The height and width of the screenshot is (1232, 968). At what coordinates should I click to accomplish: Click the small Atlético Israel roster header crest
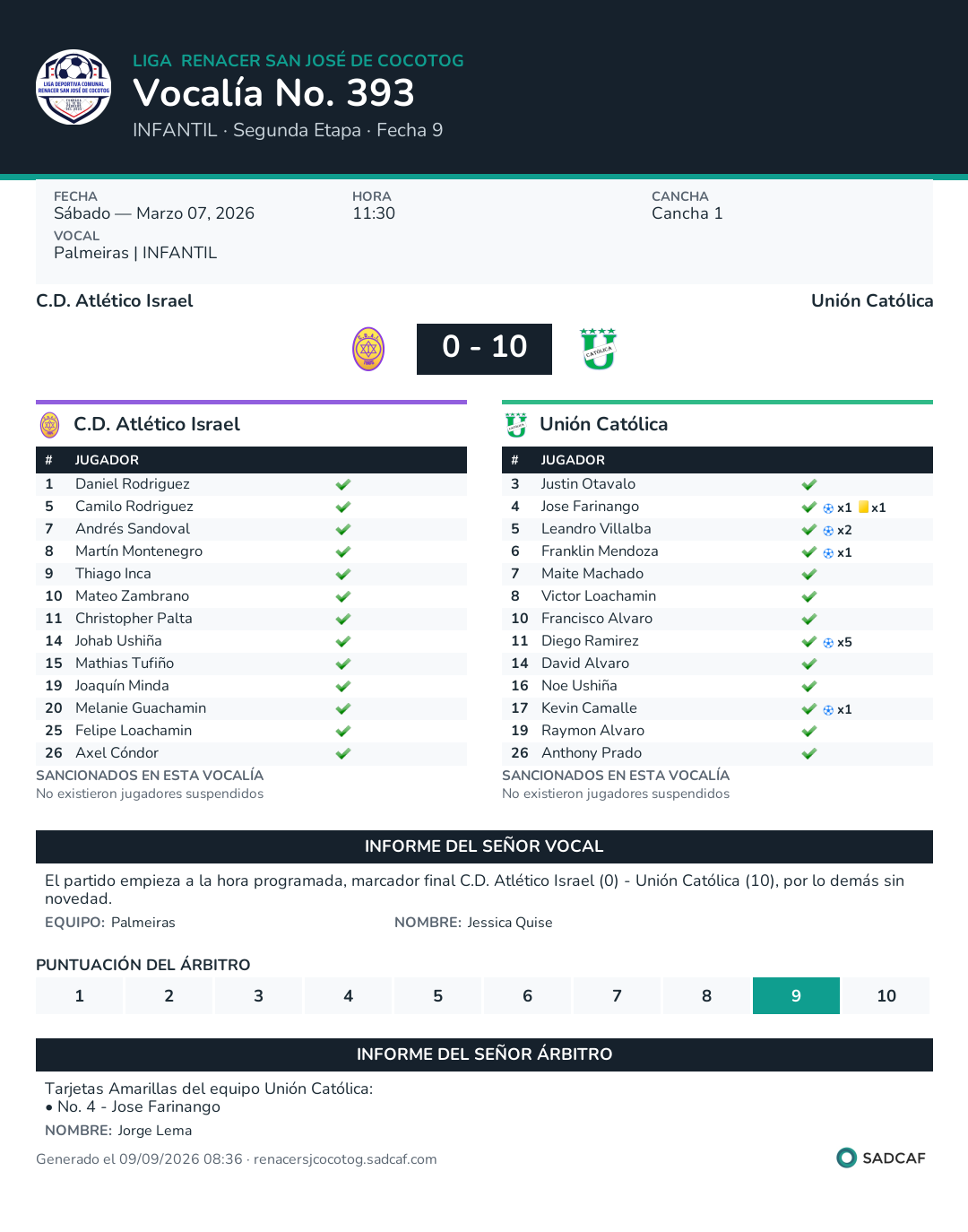coord(50,424)
